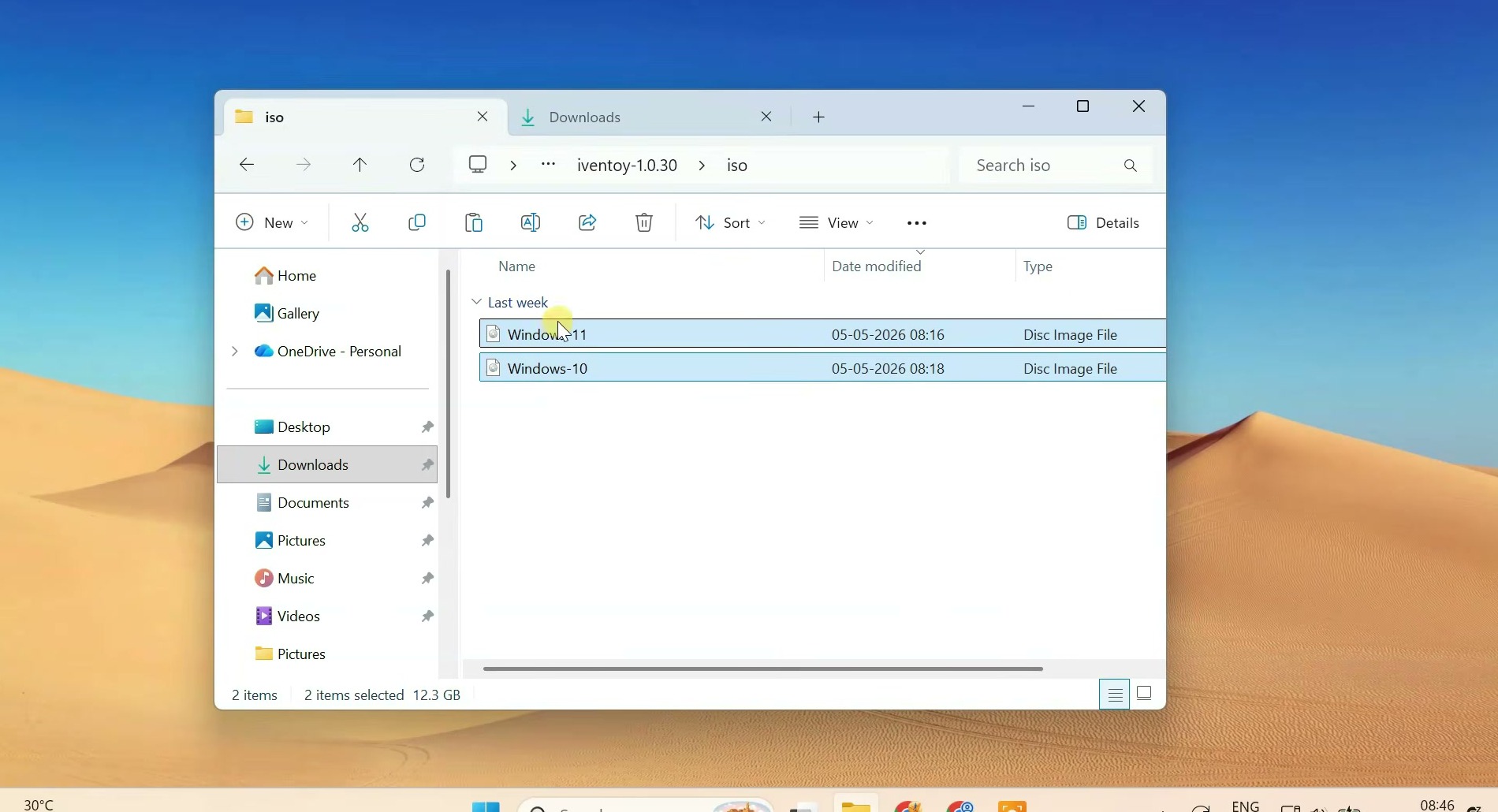Navigate to iventoy-1.0.30 in the breadcrumb
The height and width of the screenshot is (812, 1498).
(627, 166)
